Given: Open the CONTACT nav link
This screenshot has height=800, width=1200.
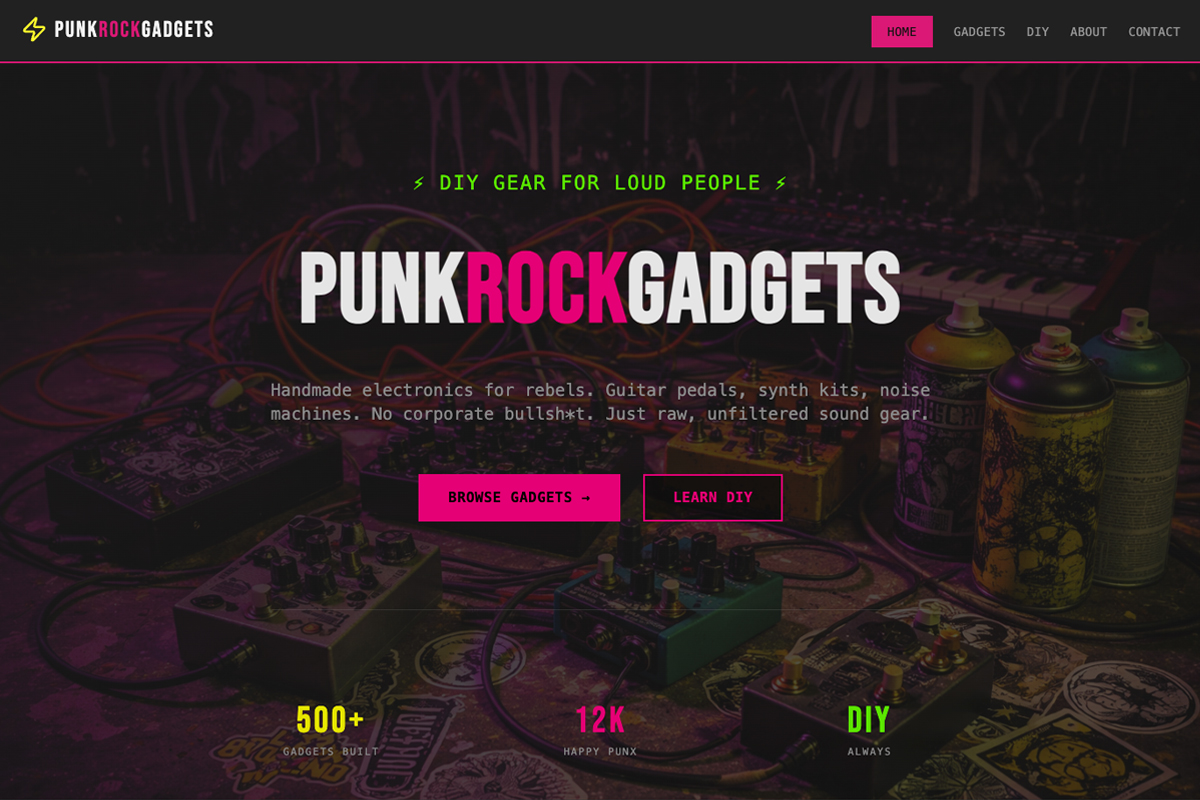Looking at the screenshot, I should pos(1154,32).
